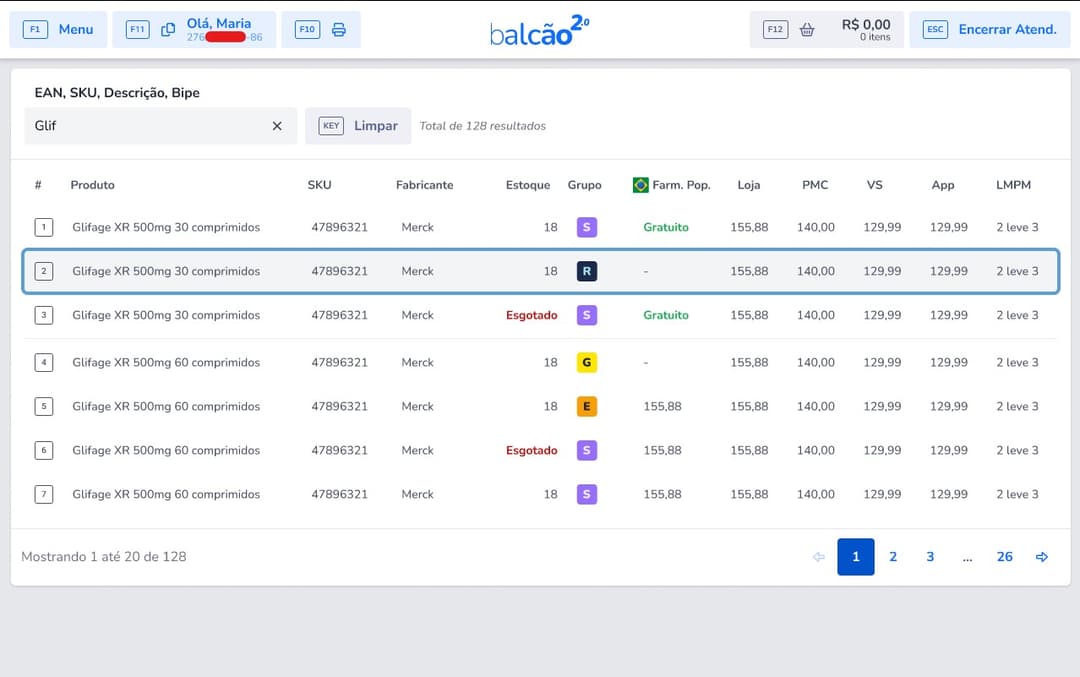This screenshot has height=677, width=1080.
Task: Click the copy icon beside Olá, Maria
Action: [x=168, y=30]
